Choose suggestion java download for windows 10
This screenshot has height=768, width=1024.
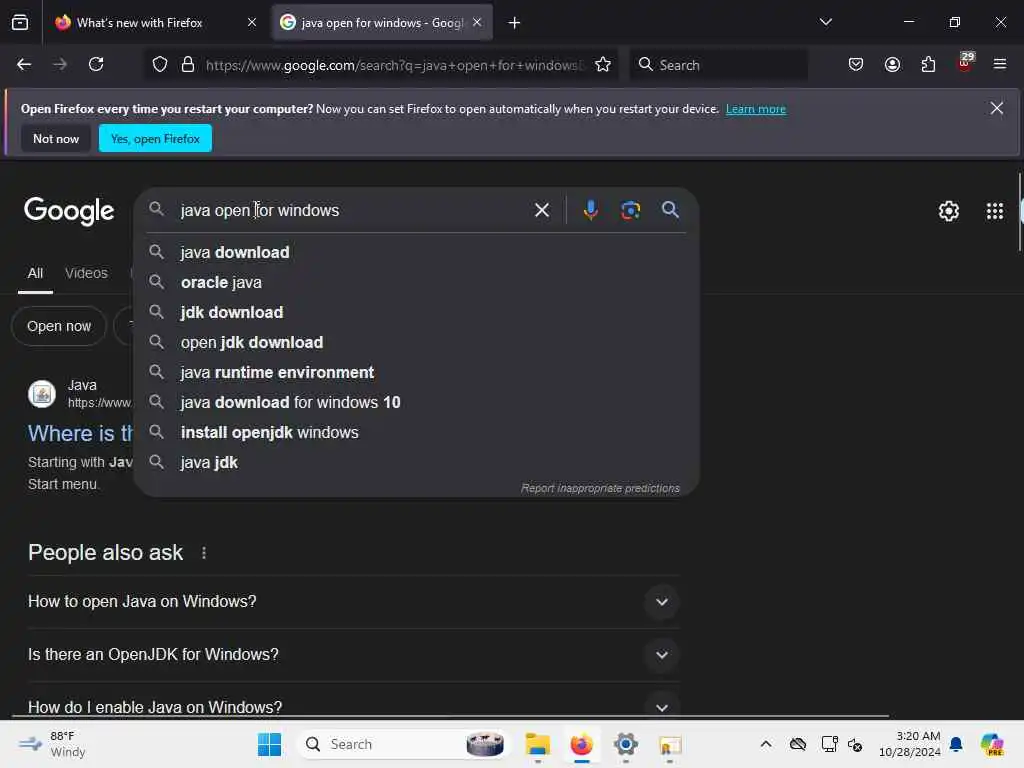(x=416, y=403)
